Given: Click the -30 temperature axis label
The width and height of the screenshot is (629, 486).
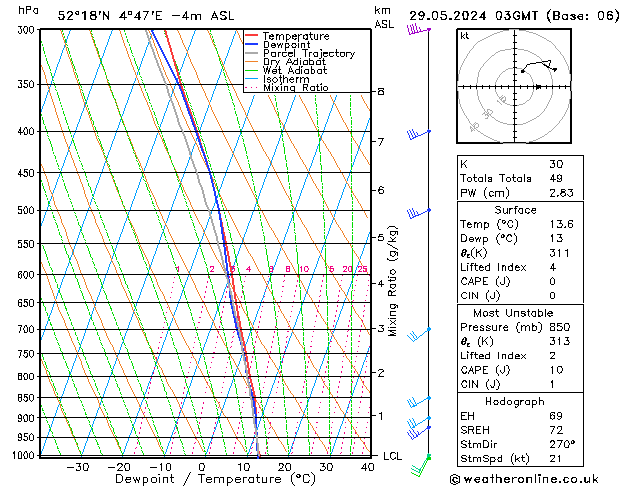Looking at the screenshot, I should tap(77, 467).
